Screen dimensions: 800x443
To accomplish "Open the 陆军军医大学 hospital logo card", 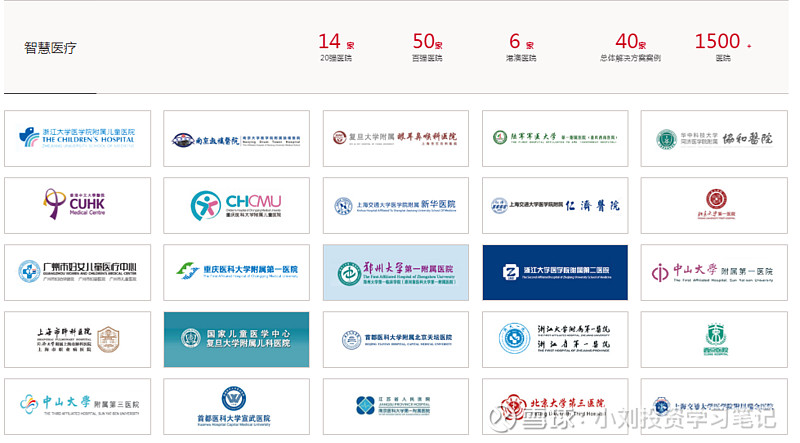I will click(x=555, y=138).
